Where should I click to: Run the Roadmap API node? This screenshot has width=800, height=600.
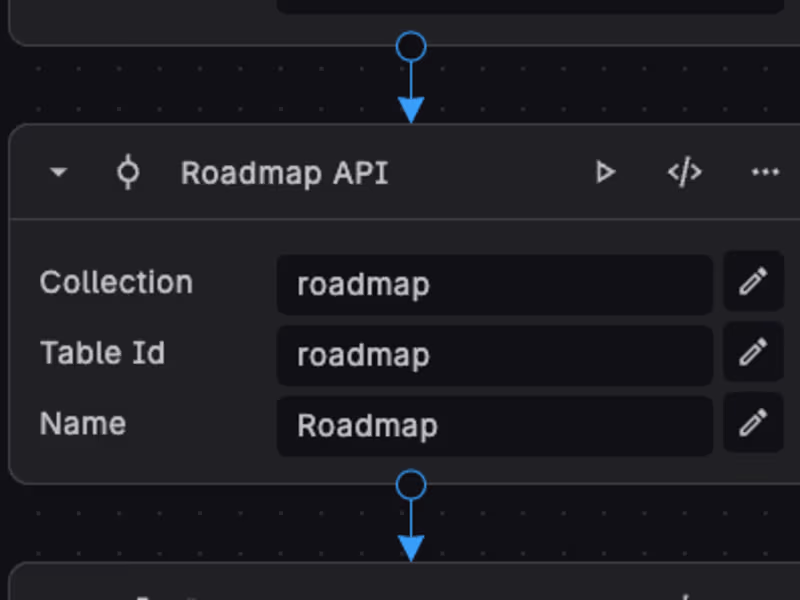tap(605, 173)
